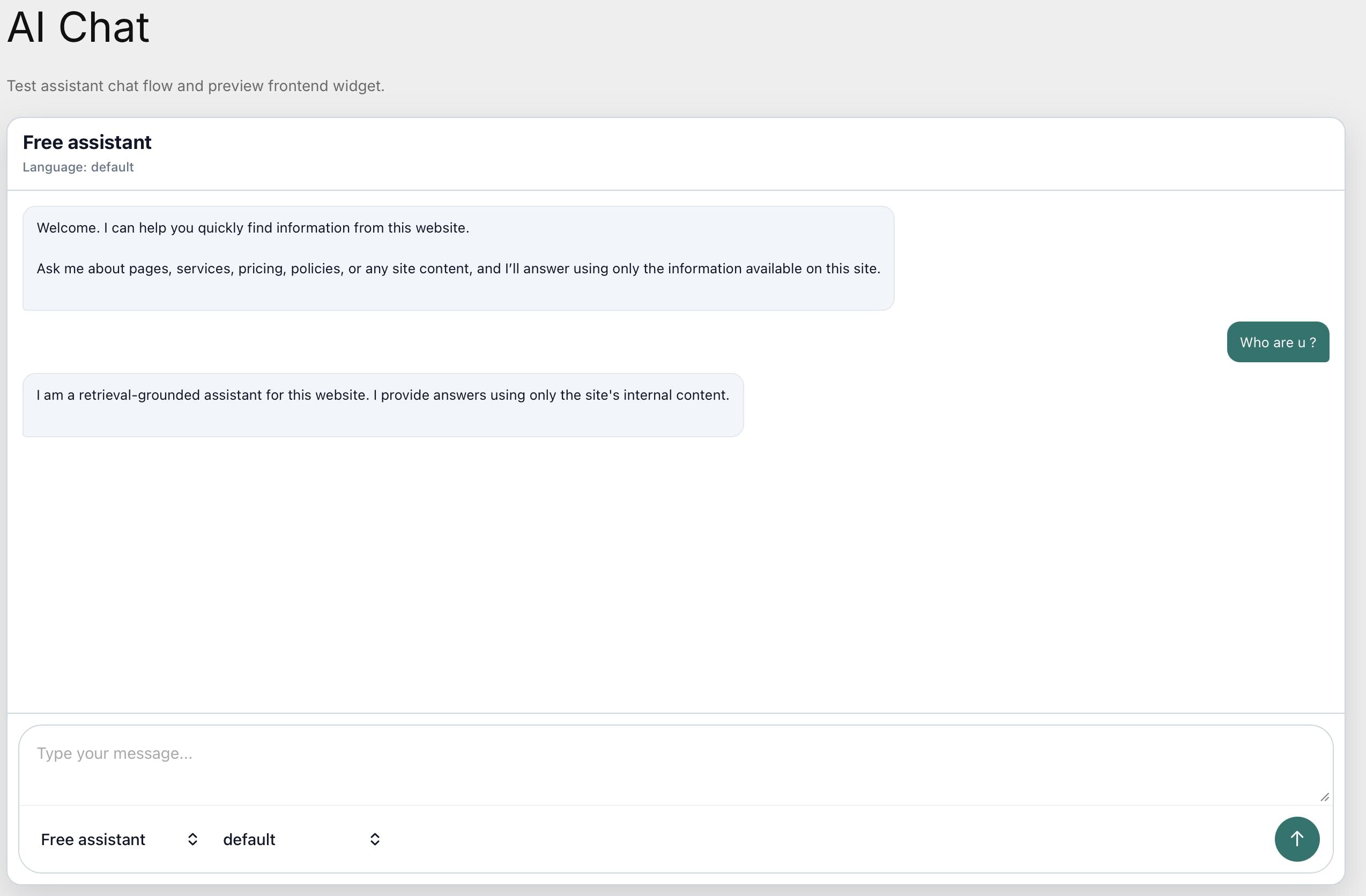Click the retrieval-grounded assistant reply bubble
The width and height of the screenshot is (1366, 896).
coord(383,406)
